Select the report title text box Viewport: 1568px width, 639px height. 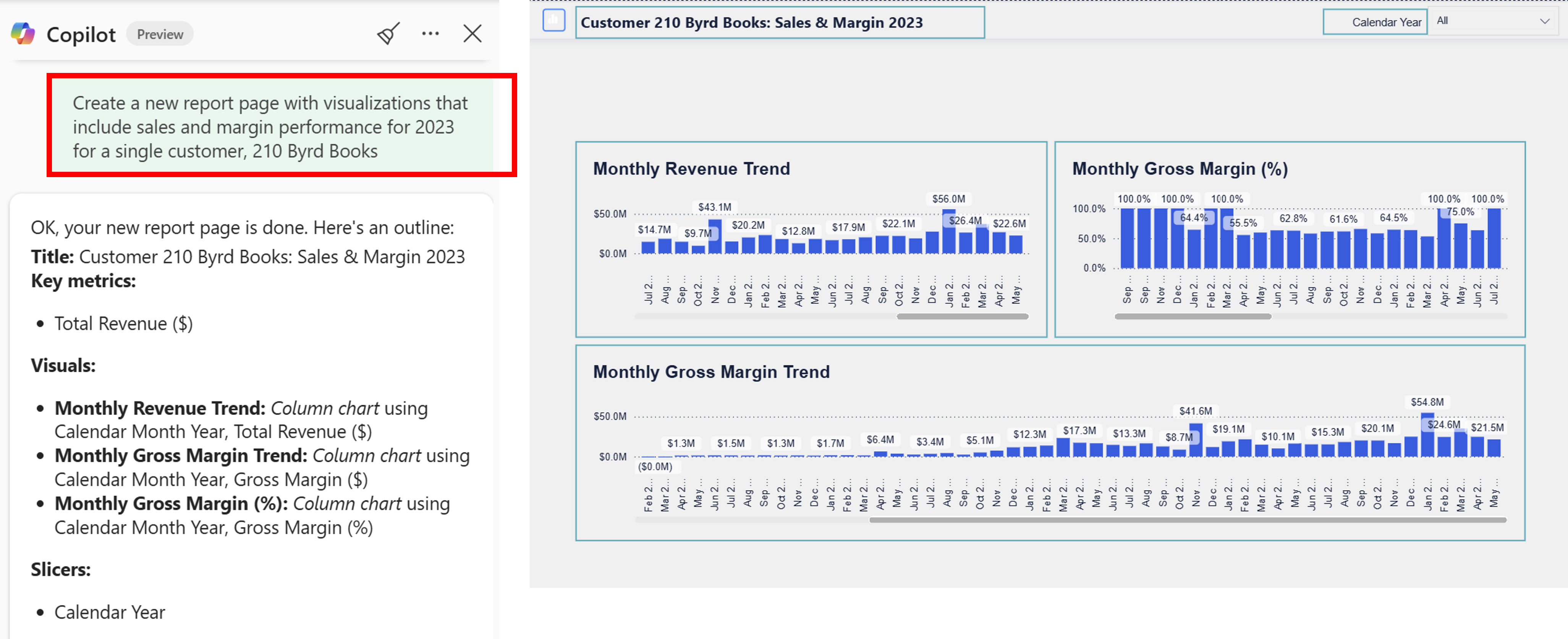coord(780,23)
